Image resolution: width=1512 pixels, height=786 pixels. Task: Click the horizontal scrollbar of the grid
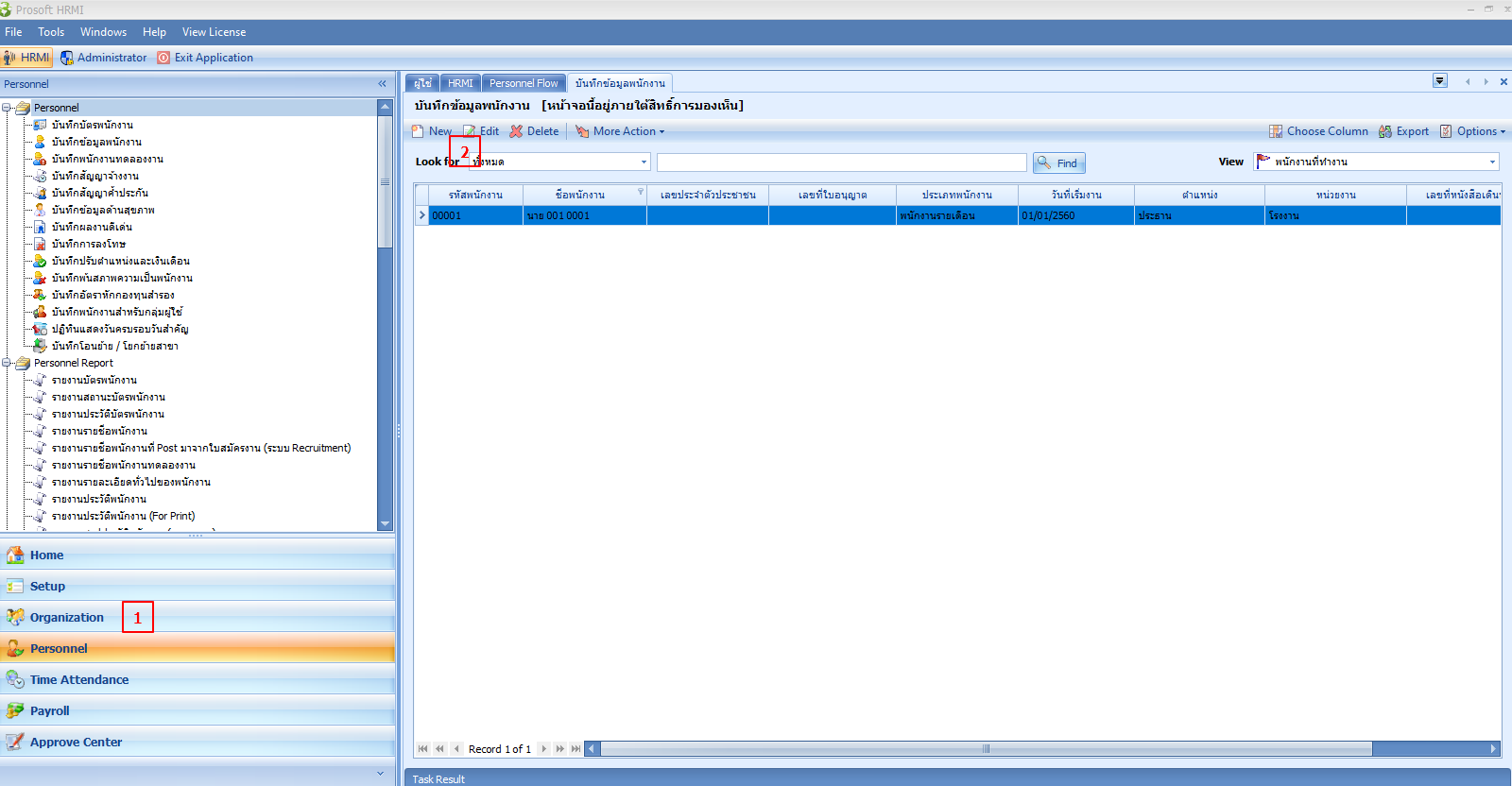coord(986,749)
